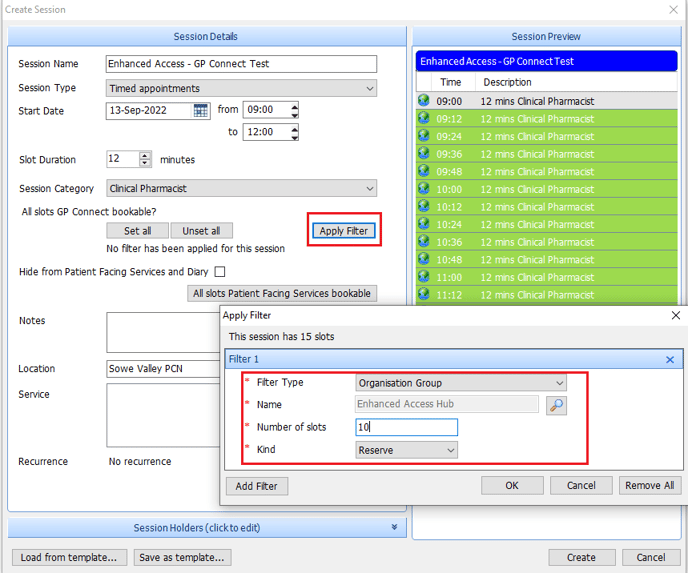688x573 pixels.
Task: Click the Slot Duration spinner control
Action: click(x=146, y=160)
